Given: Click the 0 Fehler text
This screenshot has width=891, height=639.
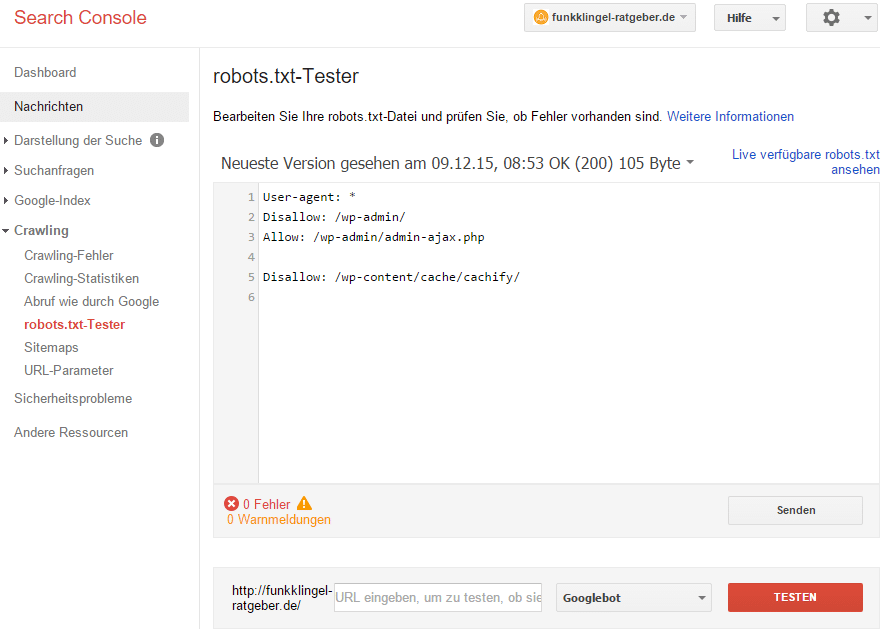Looking at the screenshot, I should point(267,504).
